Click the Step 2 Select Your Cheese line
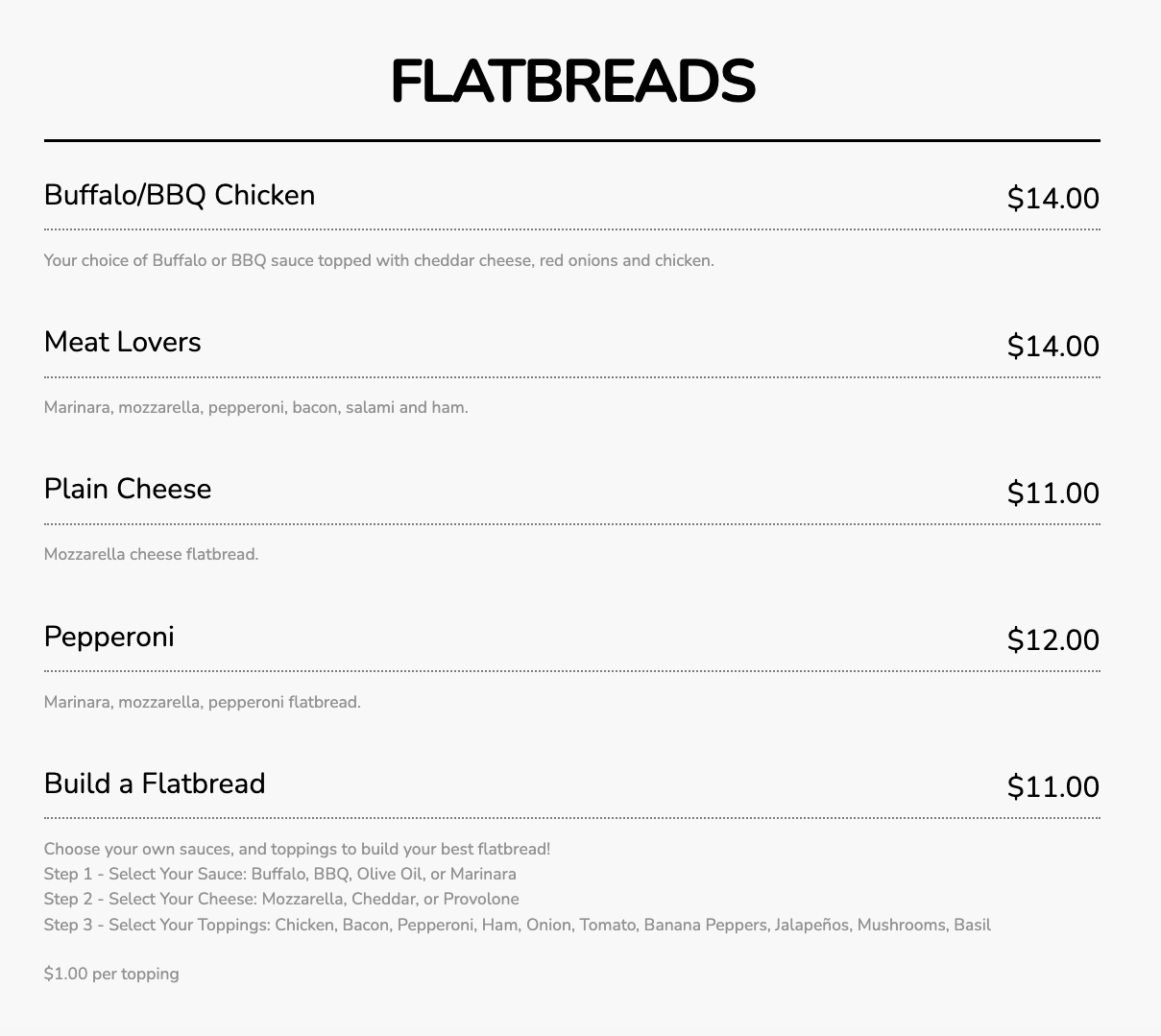This screenshot has width=1161, height=1036. point(281,899)
